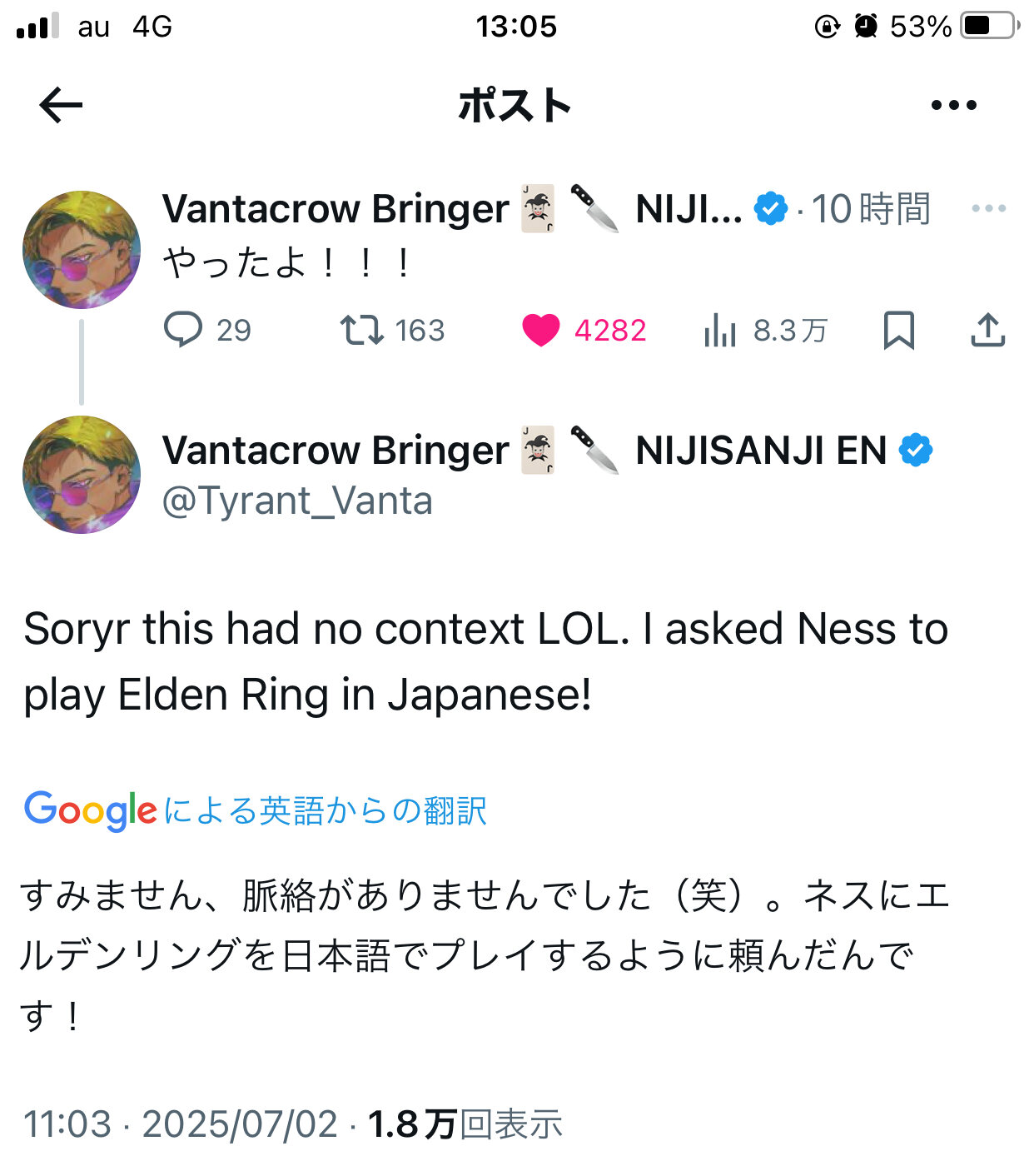Tap Googleによる英語からの翻訳 link
The height and width of the screenshot is (1176, 1034).
pyautogui.click(x=256, y=810)
